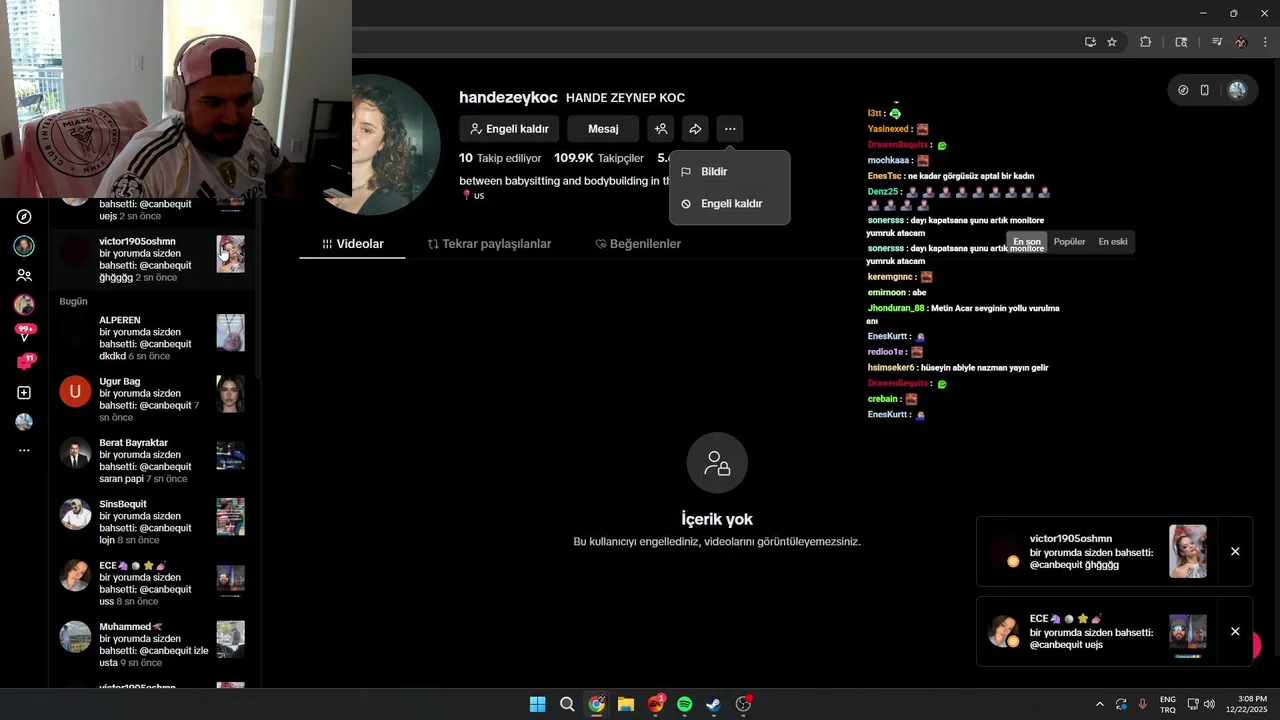Click the upload plus icon in sidebar

[x=24, y=393]
